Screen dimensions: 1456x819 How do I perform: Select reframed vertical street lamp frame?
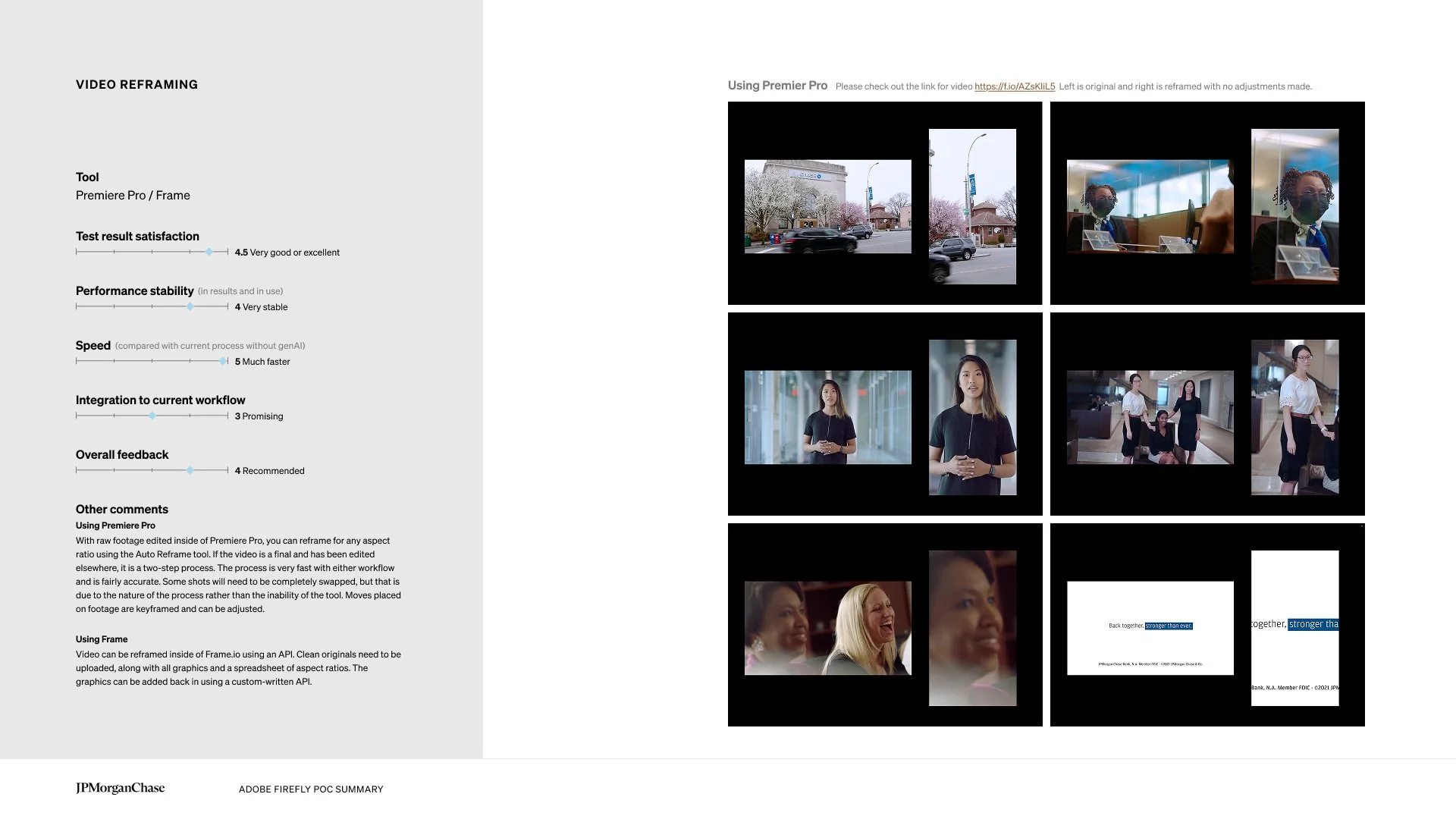tap(972, 206)
